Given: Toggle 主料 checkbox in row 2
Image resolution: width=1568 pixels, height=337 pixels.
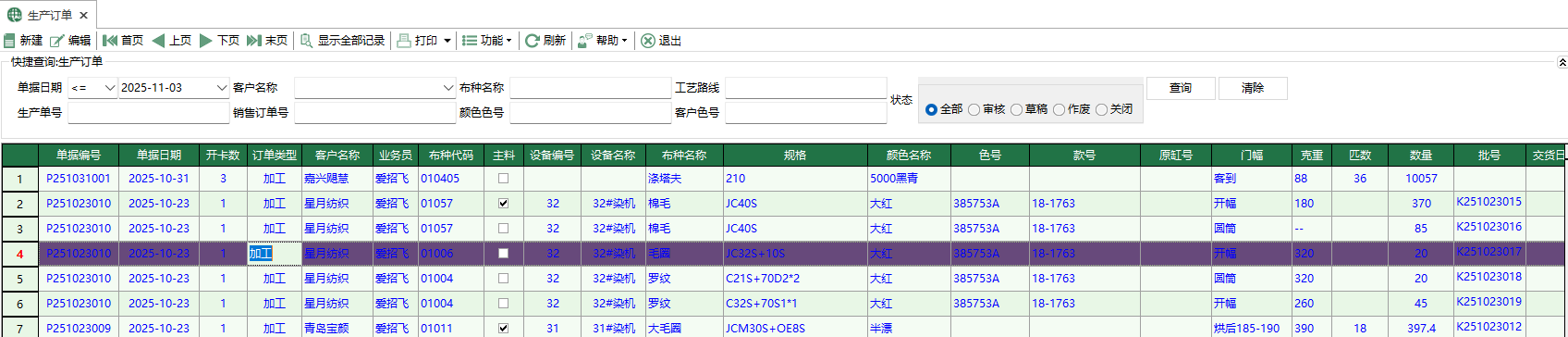Looking at the screenshot, I should point(503,203).
